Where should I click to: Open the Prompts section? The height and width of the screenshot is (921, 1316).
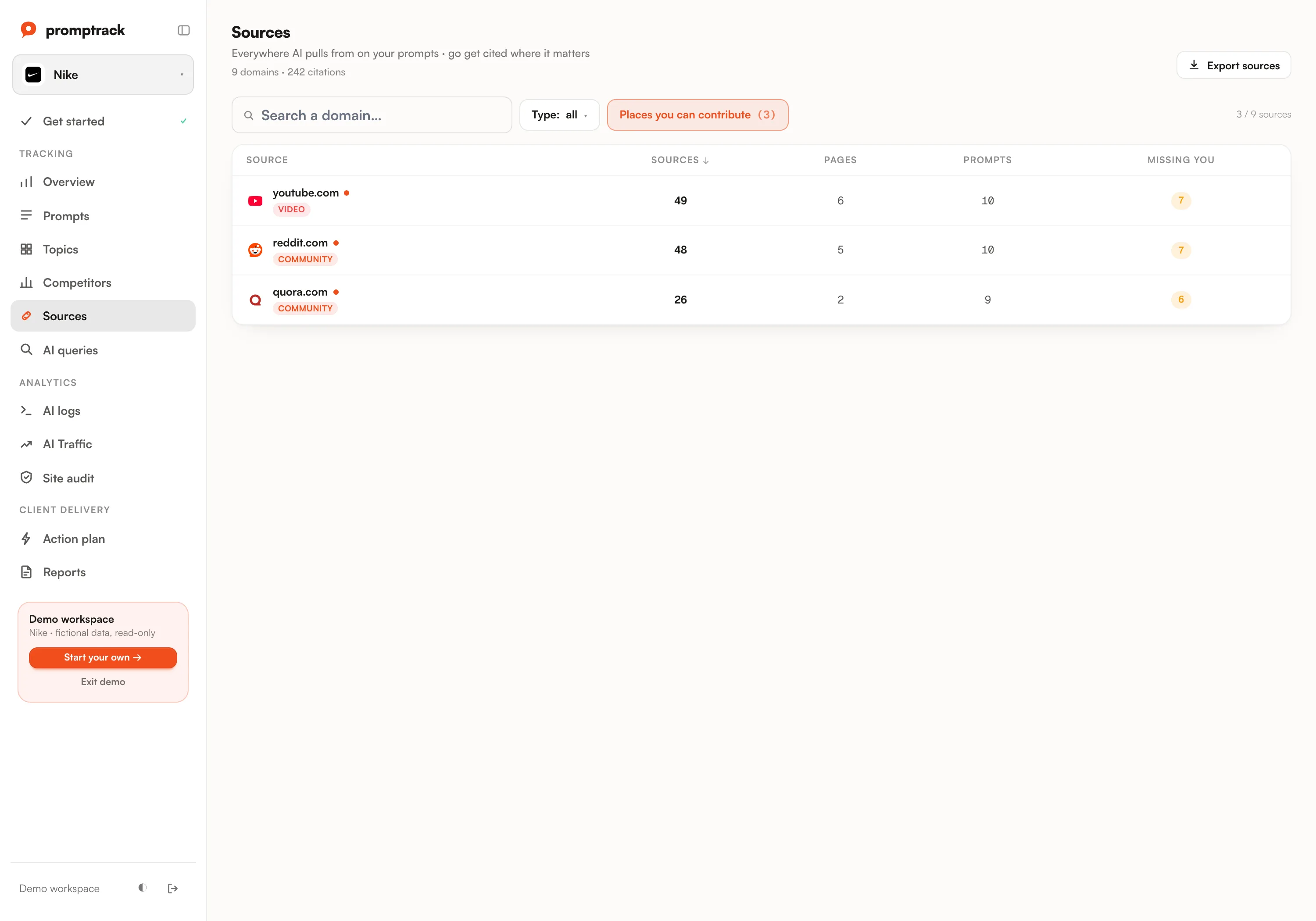pyautogui.click(x=103, y=215)
